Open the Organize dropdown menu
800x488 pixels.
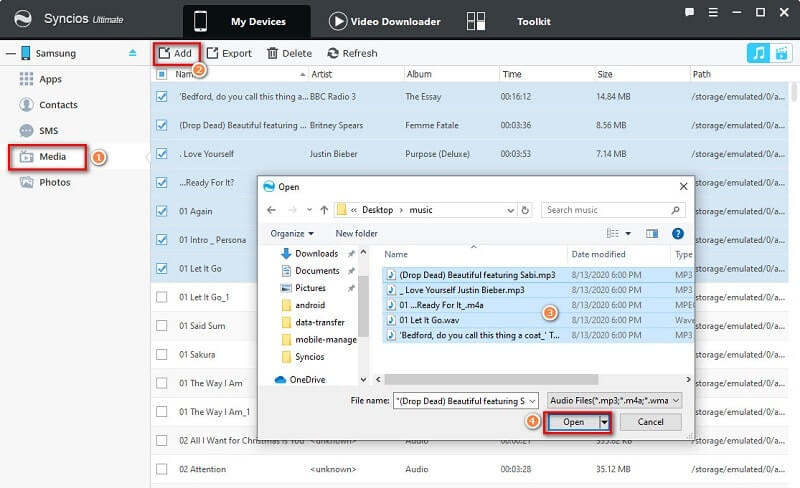pyautogui.click(x=292, y=233)
